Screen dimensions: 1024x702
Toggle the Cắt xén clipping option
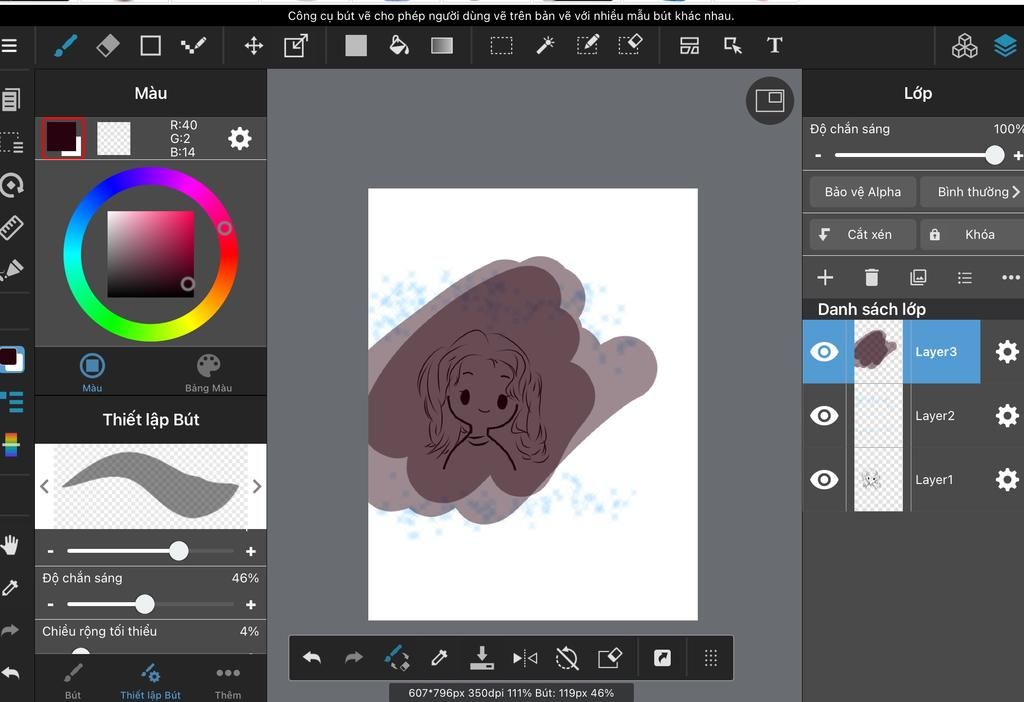click(863, 234)
